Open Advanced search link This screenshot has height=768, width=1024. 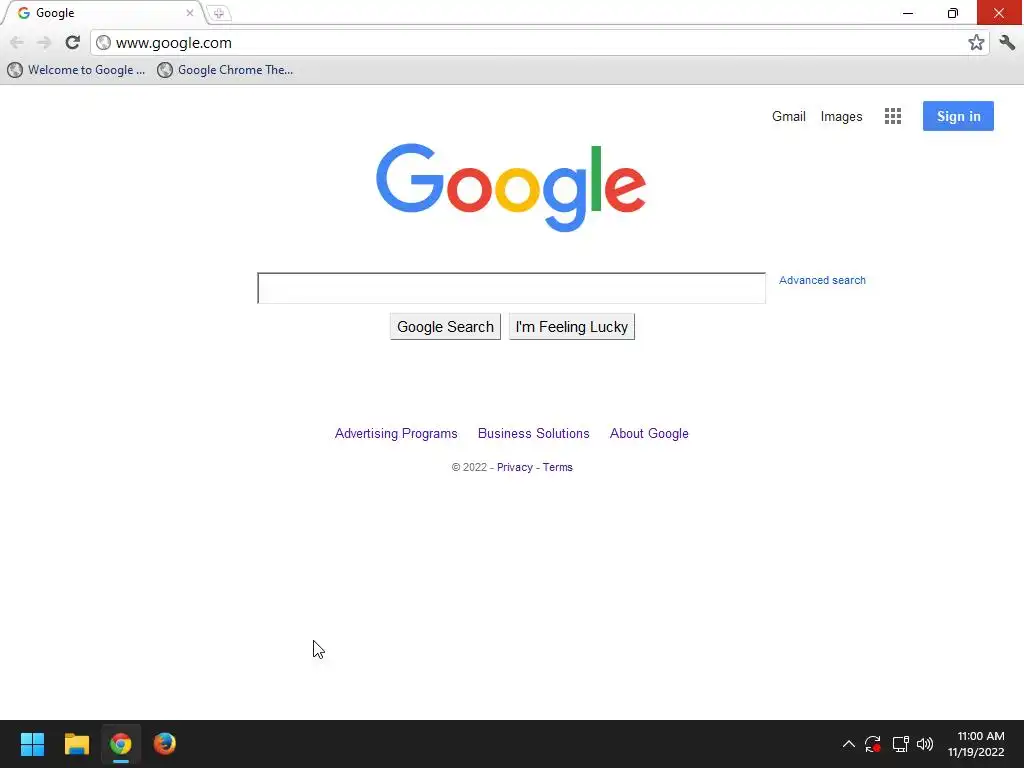[822, 280]
